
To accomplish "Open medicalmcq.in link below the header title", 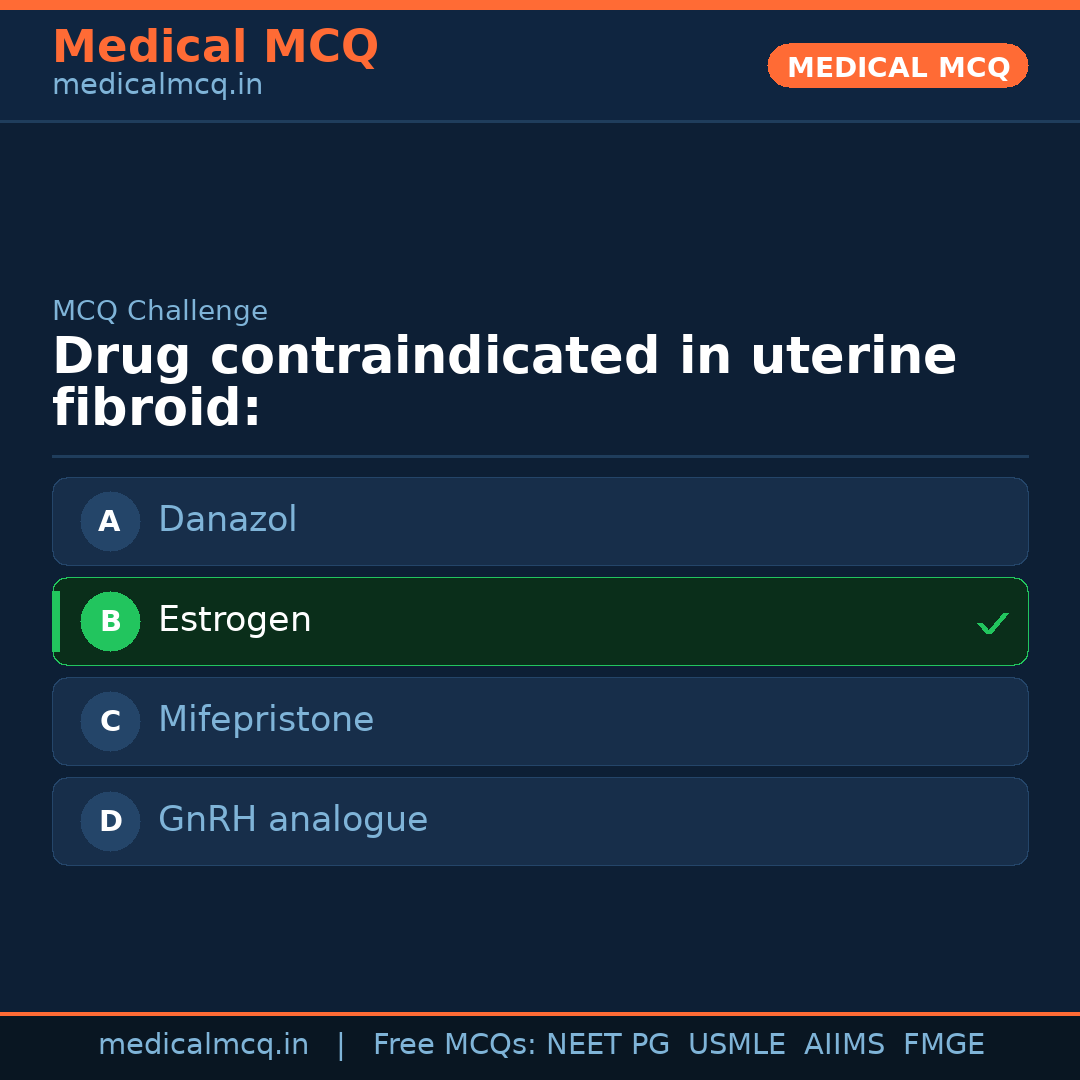I will 157,85.
